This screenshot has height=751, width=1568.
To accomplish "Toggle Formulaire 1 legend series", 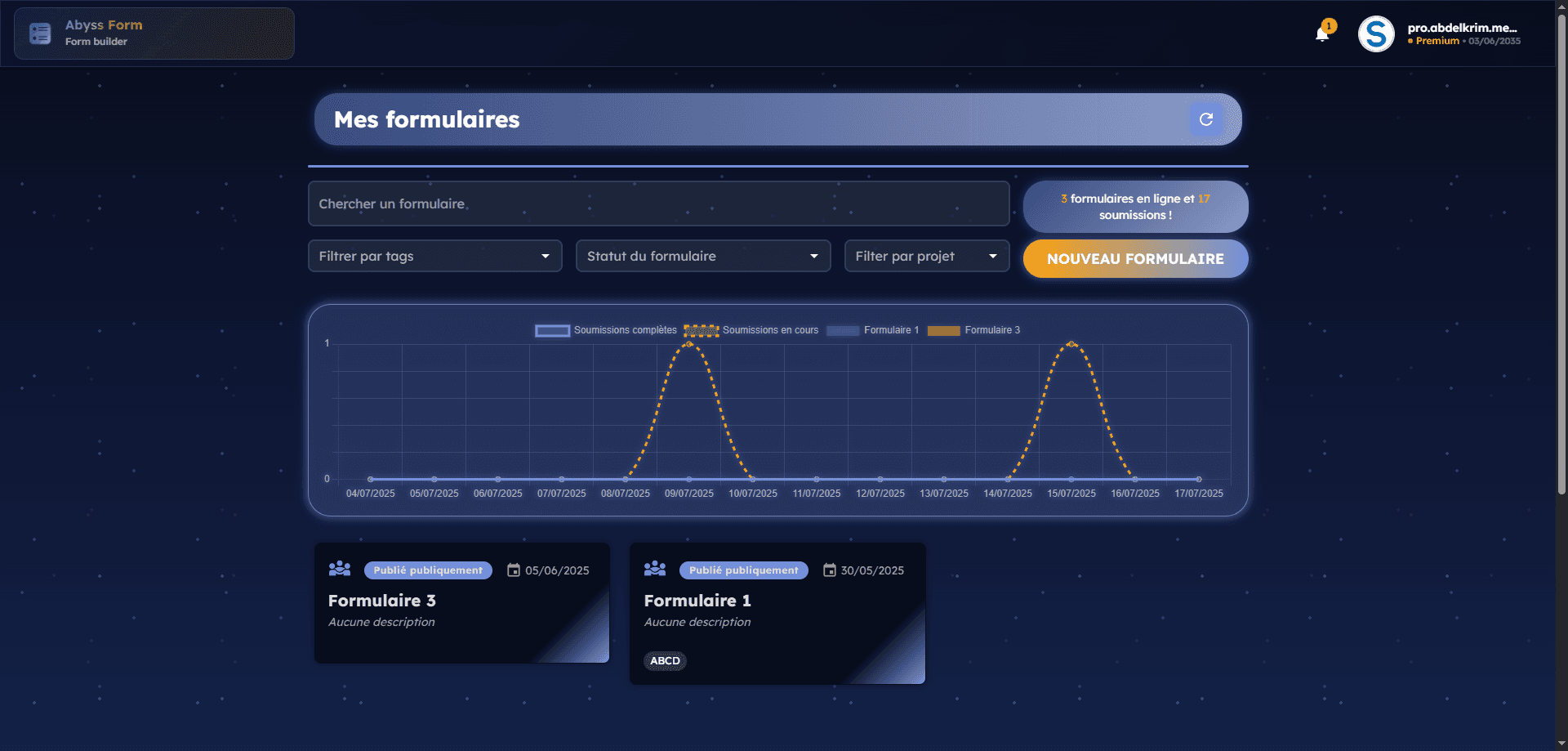I will tap(873, 330).
